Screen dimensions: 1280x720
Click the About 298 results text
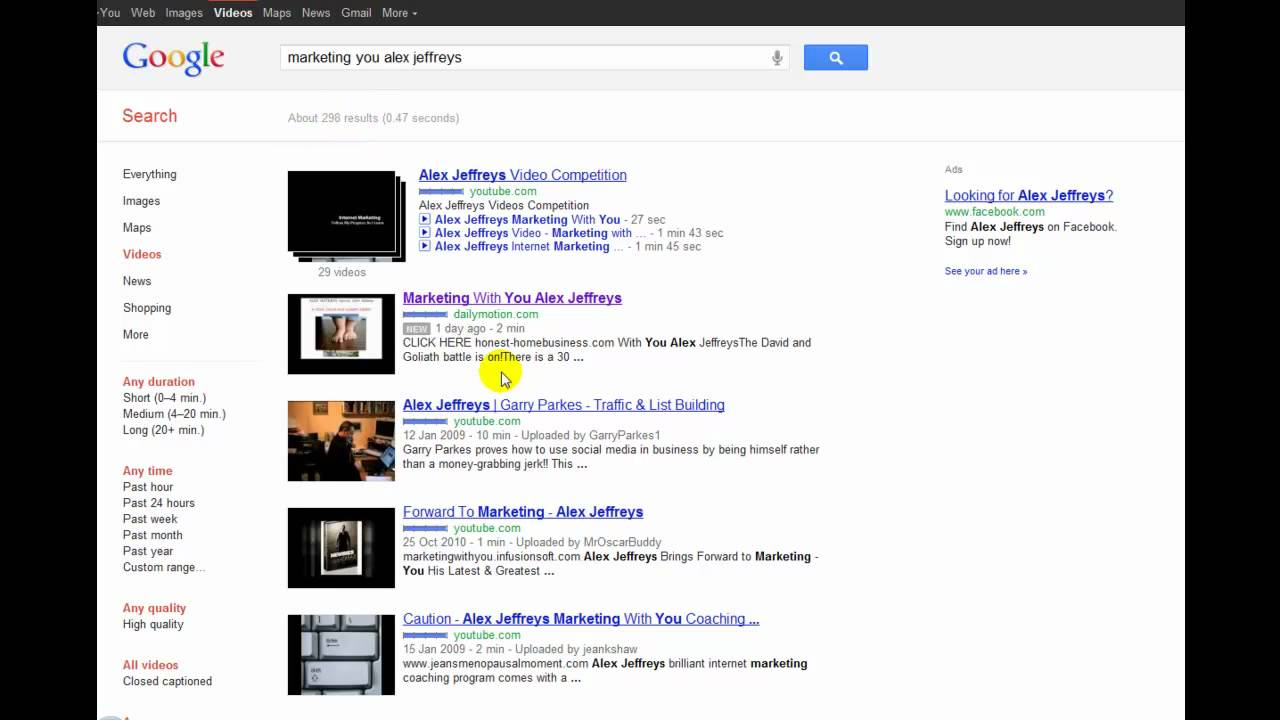pyautogui.click(x=373, y=118)
